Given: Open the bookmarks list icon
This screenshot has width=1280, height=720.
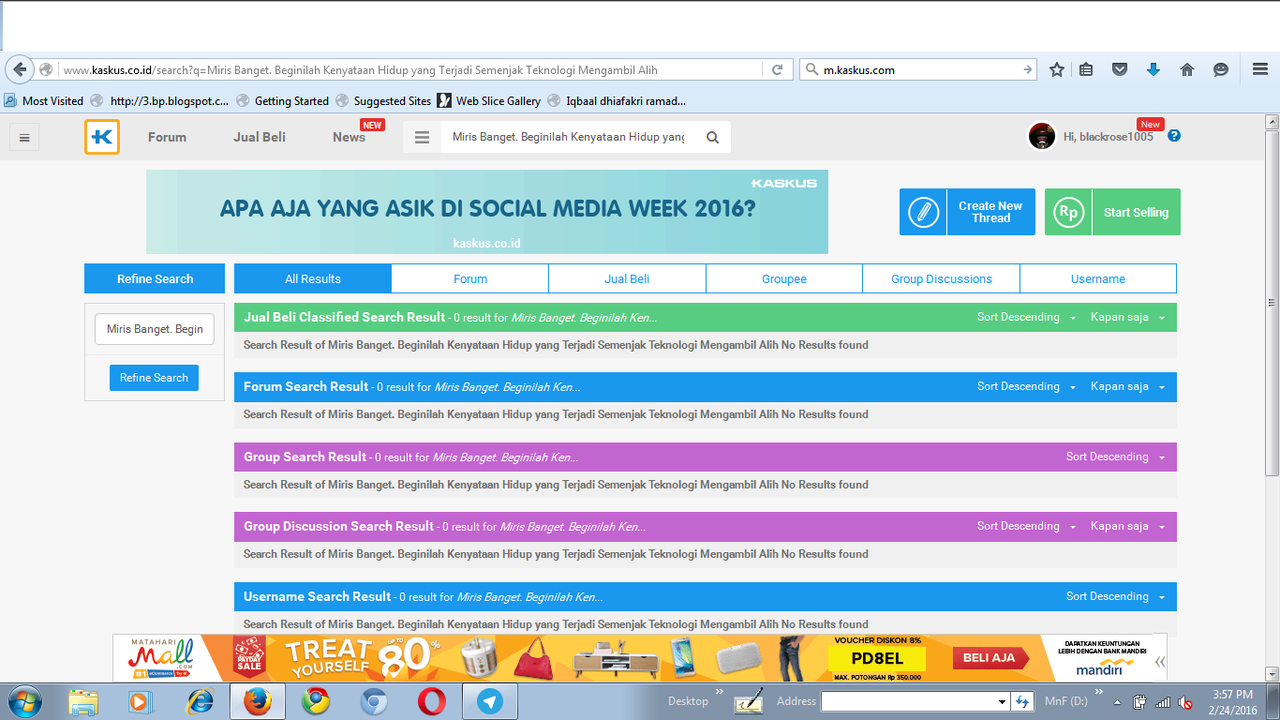Looking at the screenshot, I should [1086, 70].
